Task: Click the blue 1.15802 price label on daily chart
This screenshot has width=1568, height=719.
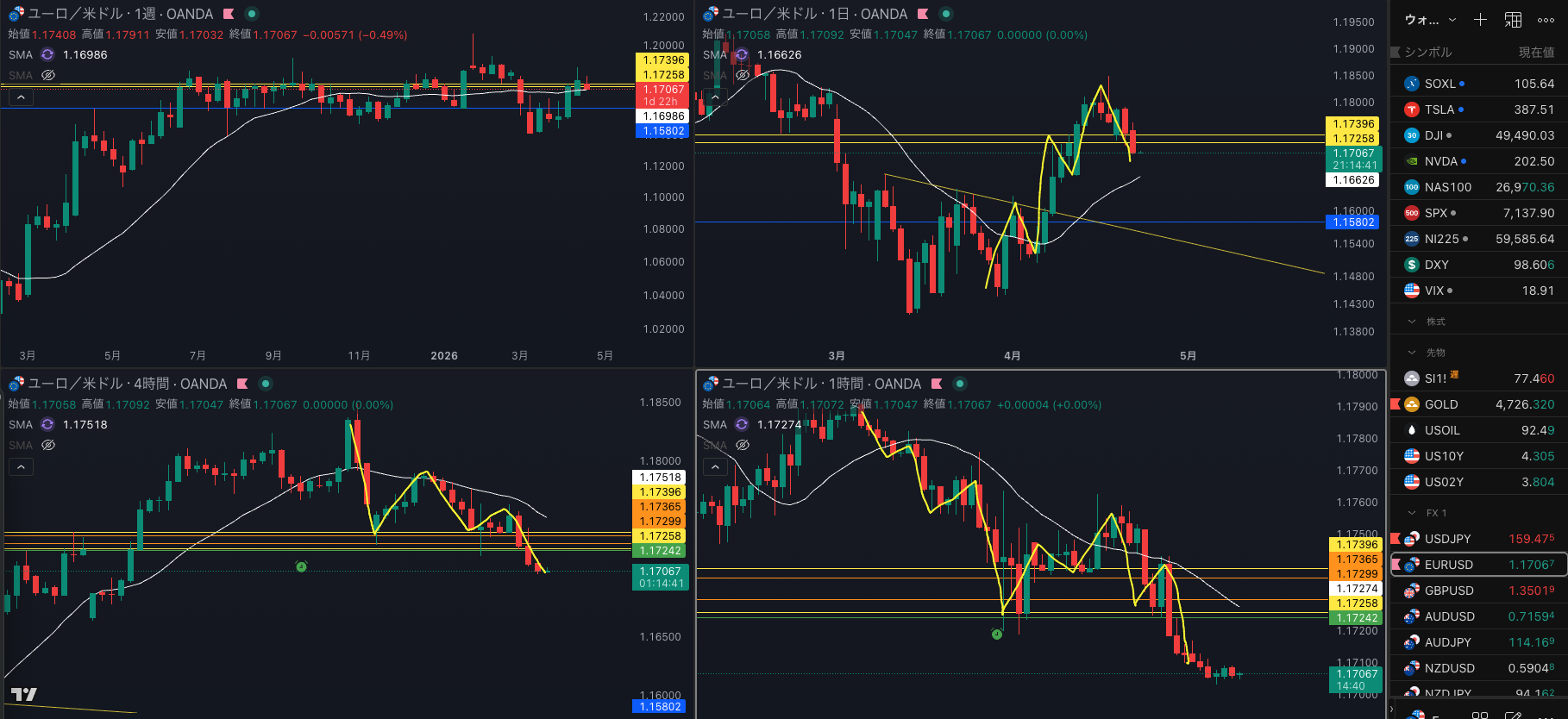Action: click(x=1353, y=222)
